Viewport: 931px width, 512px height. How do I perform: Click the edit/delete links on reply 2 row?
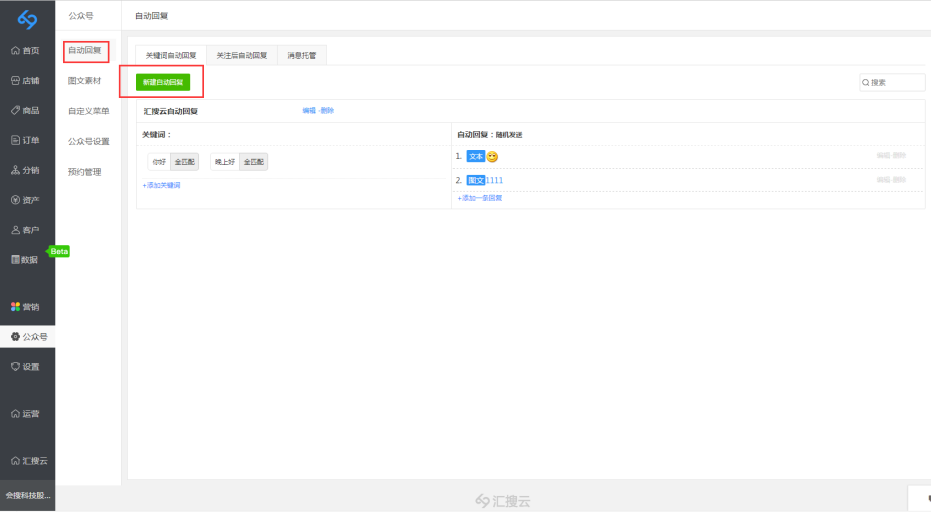891,180
